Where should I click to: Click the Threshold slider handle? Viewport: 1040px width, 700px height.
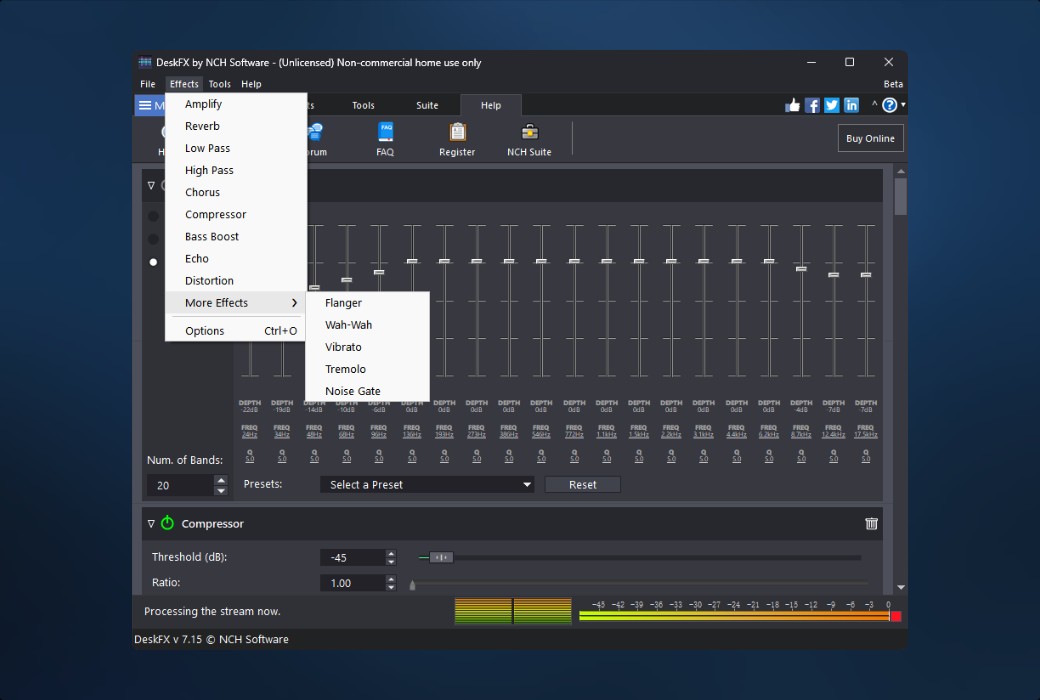pos(441,557)
